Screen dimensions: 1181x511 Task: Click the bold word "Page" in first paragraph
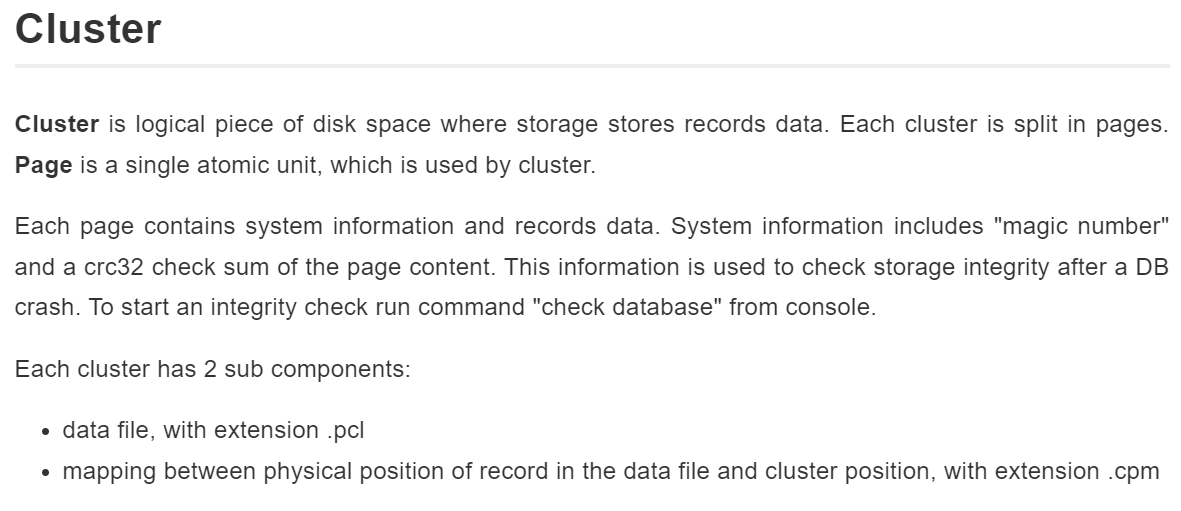click(44, 165)
